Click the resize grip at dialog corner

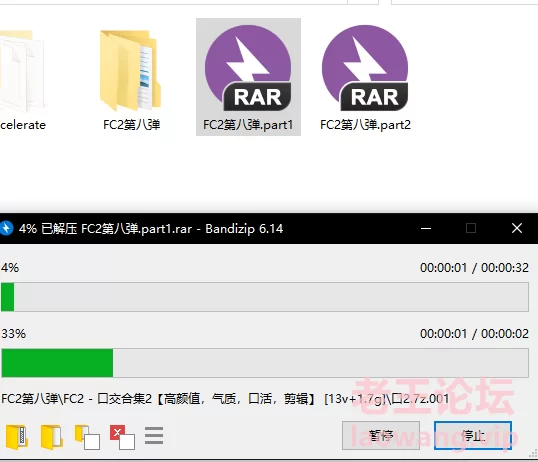point(533,454)
